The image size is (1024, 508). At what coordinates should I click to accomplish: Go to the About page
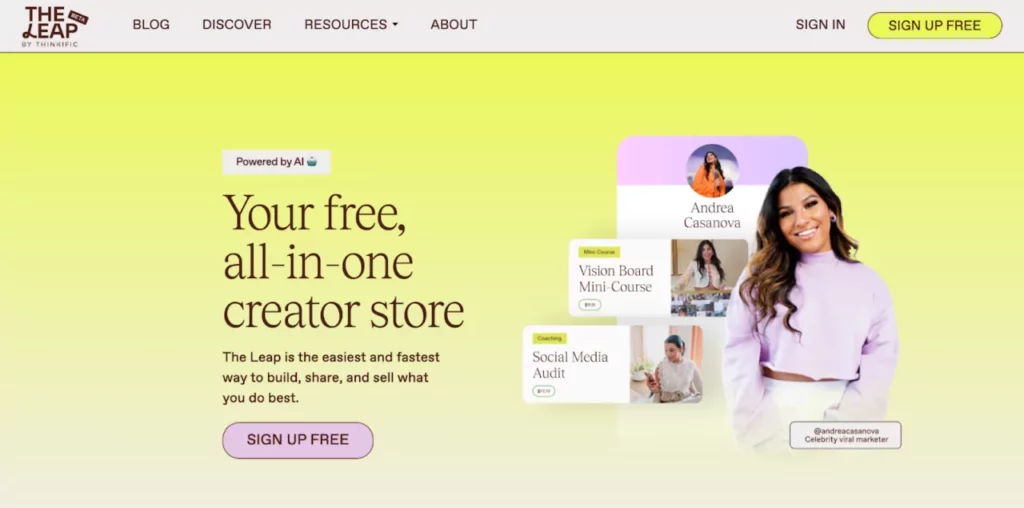[x=454, y=24]
